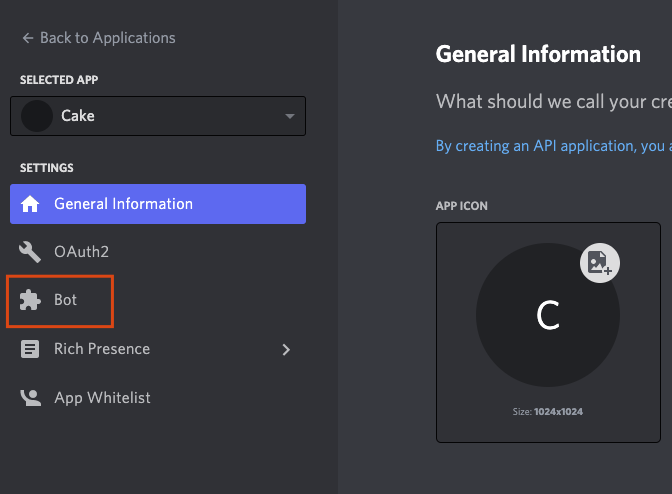Go back to Applications link
672x494 pixels.
(x=99, y=38)
